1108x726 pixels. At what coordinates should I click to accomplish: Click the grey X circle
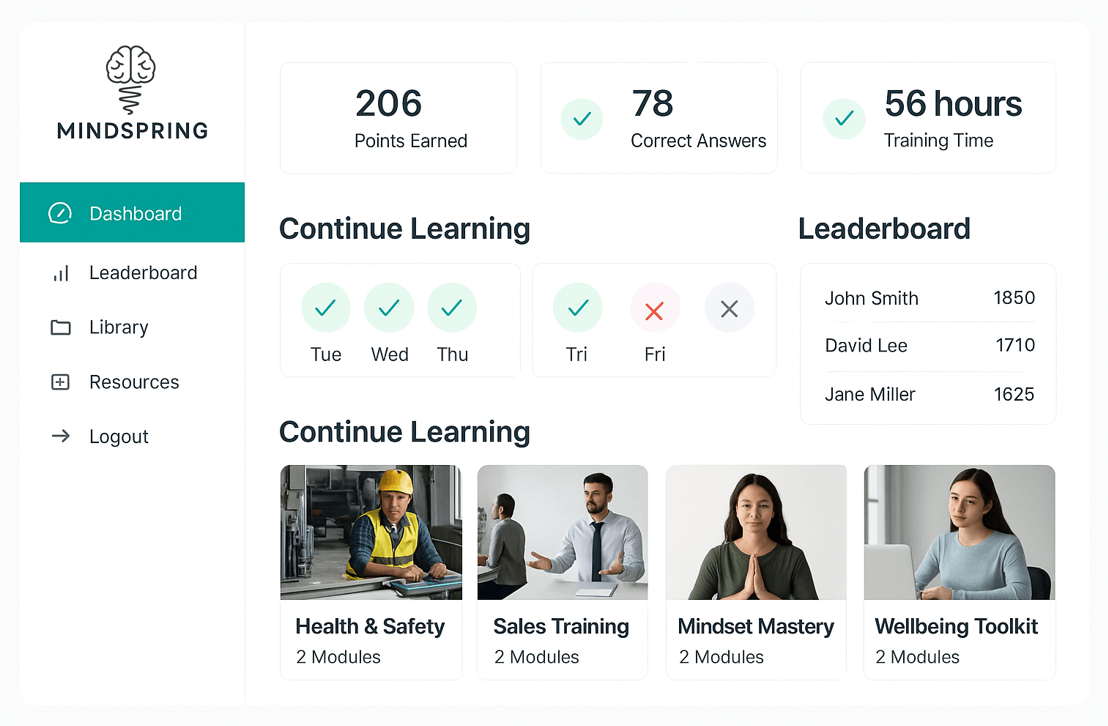click(730, 309)
